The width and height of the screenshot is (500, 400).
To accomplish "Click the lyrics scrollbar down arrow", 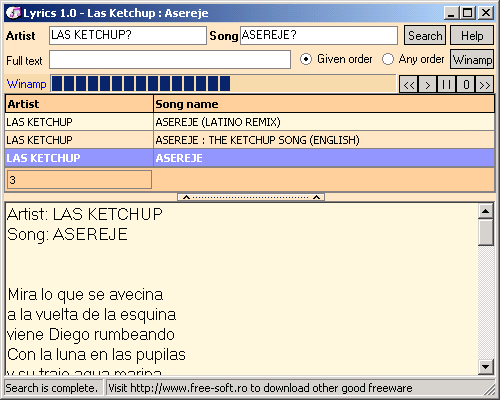I will coord(486,367).
